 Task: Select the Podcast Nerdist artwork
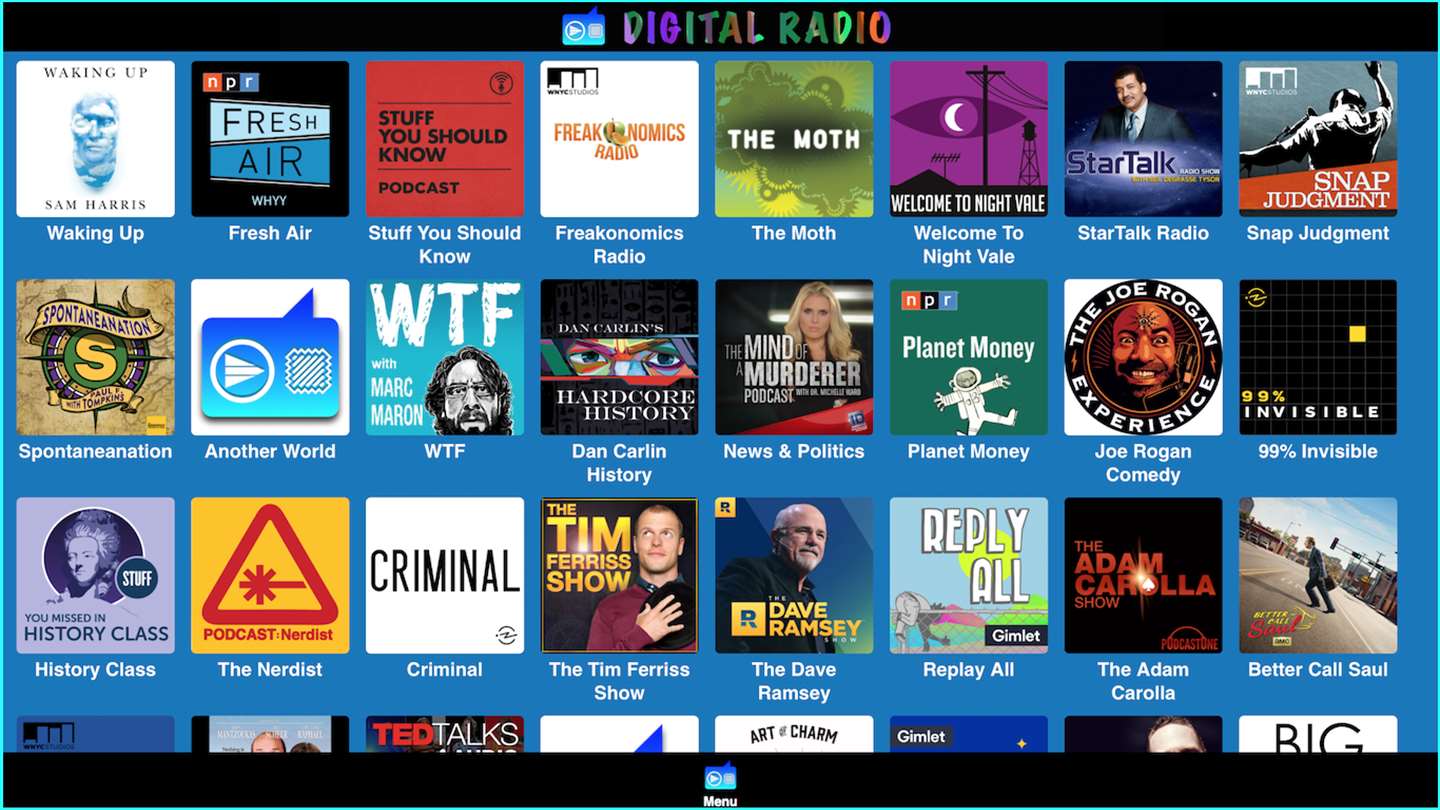270,575
